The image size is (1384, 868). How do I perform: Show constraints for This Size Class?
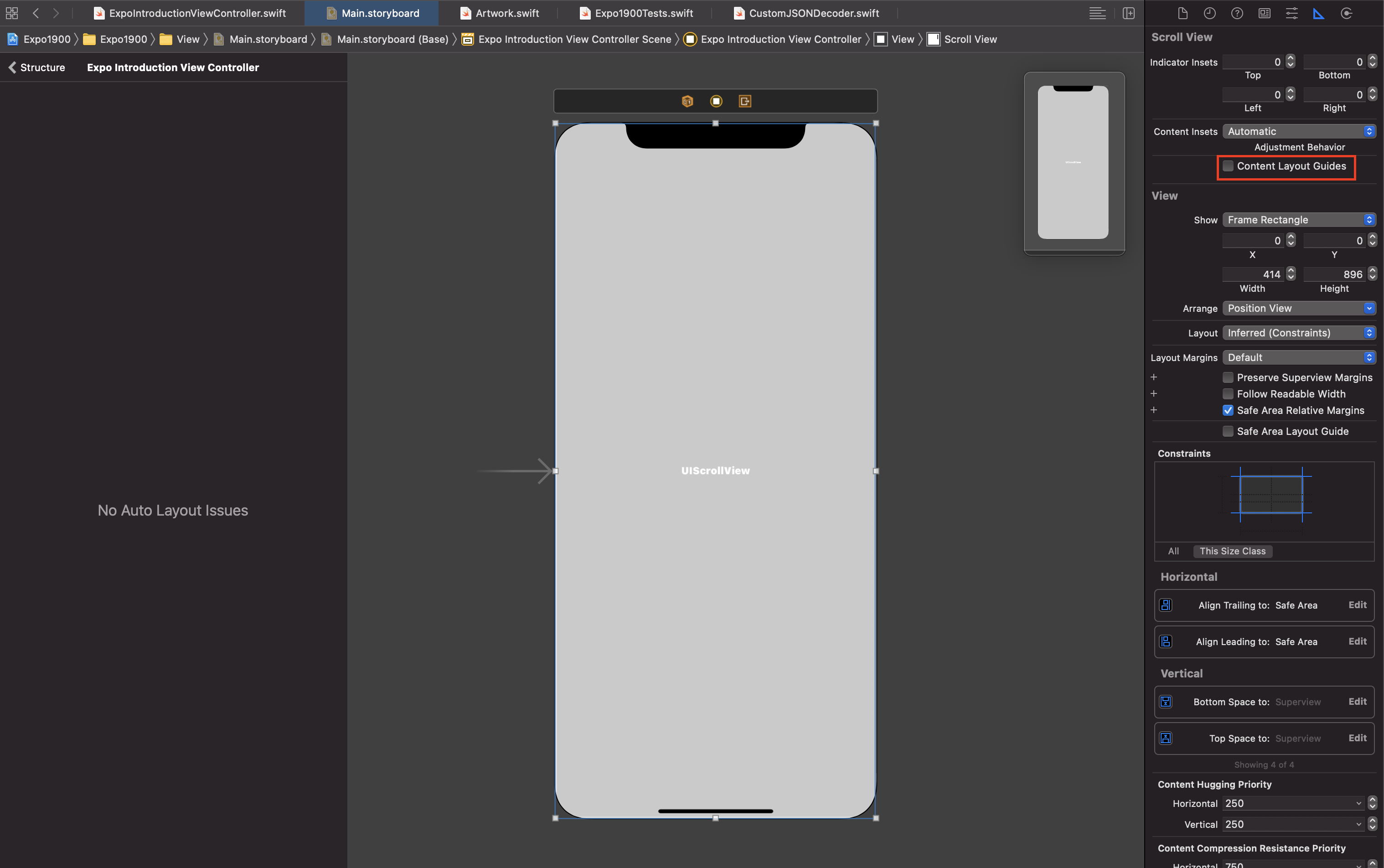click(1233, 551)
